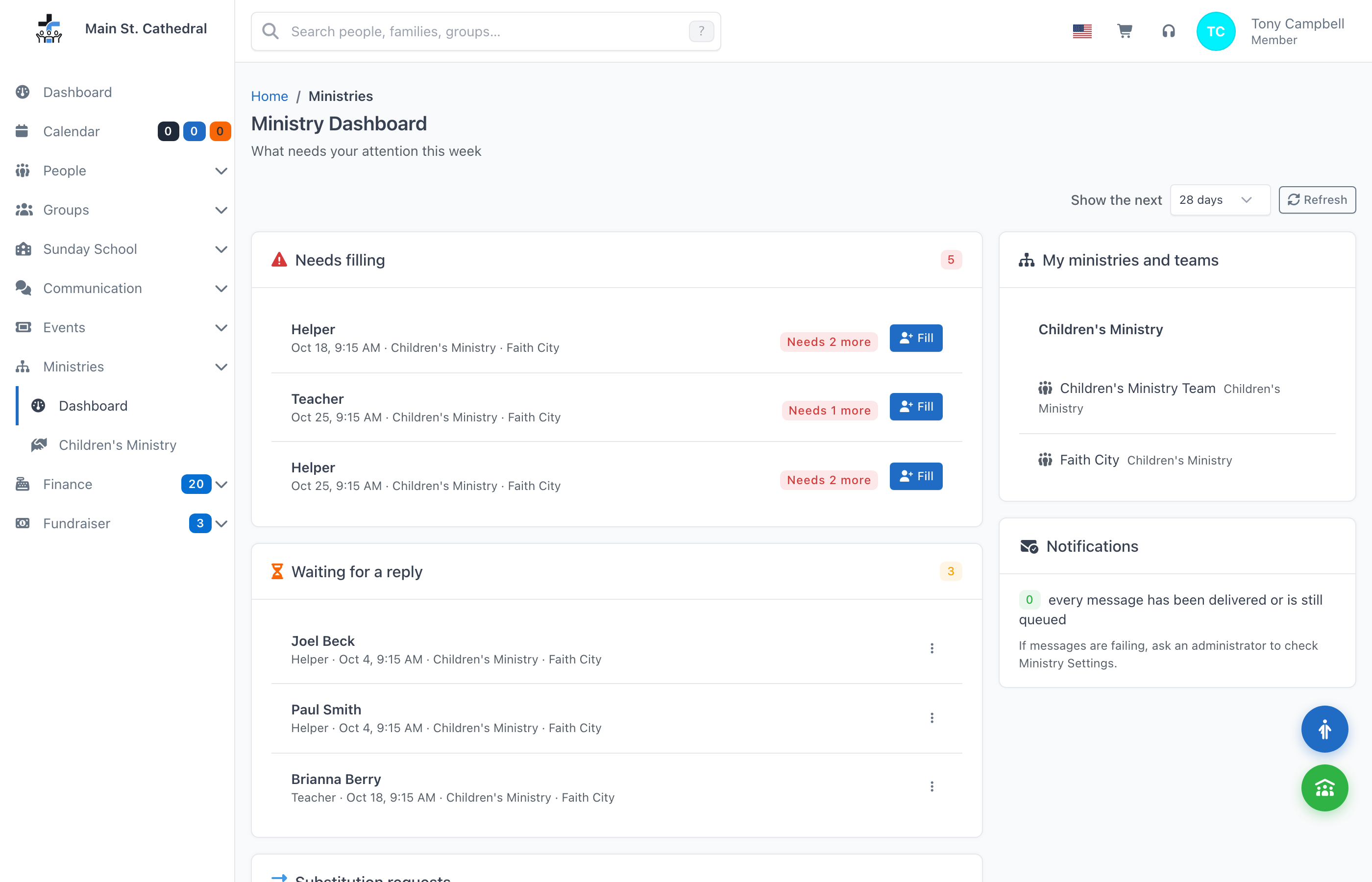The height and width of the screenshot is (882, 1372).
Task: Click the Waiting for a reply count badge 3
Action: coord(951,571)
